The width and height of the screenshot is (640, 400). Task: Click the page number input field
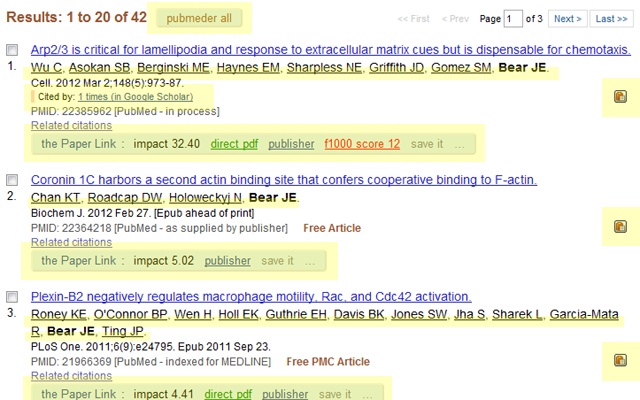(514, 18)
